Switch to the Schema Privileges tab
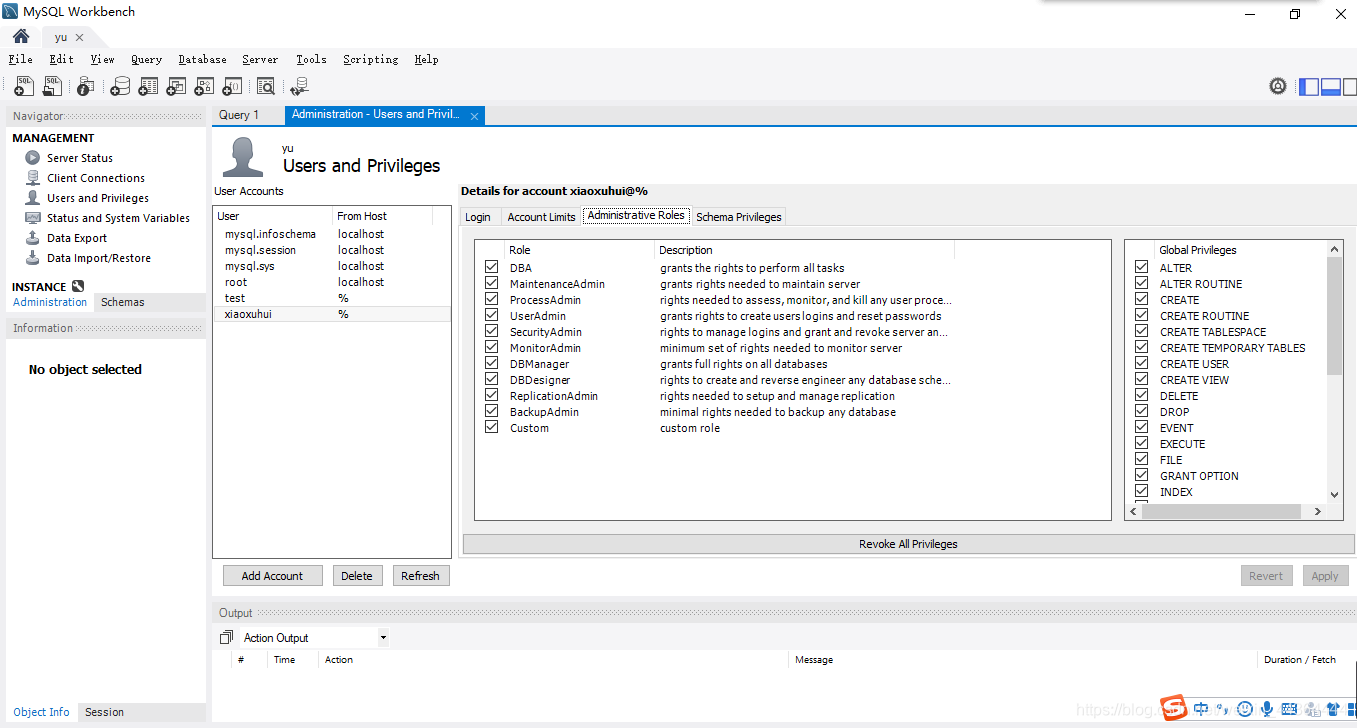1357x728 pixels. (x=739, y=217)
